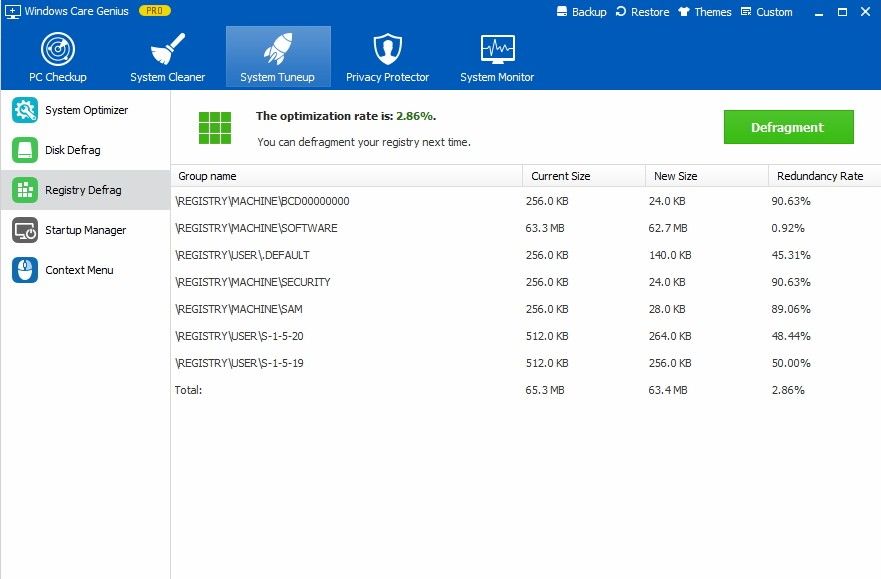Click the PRO badge in title bar
Screen dimensions: 881x579
155,11
